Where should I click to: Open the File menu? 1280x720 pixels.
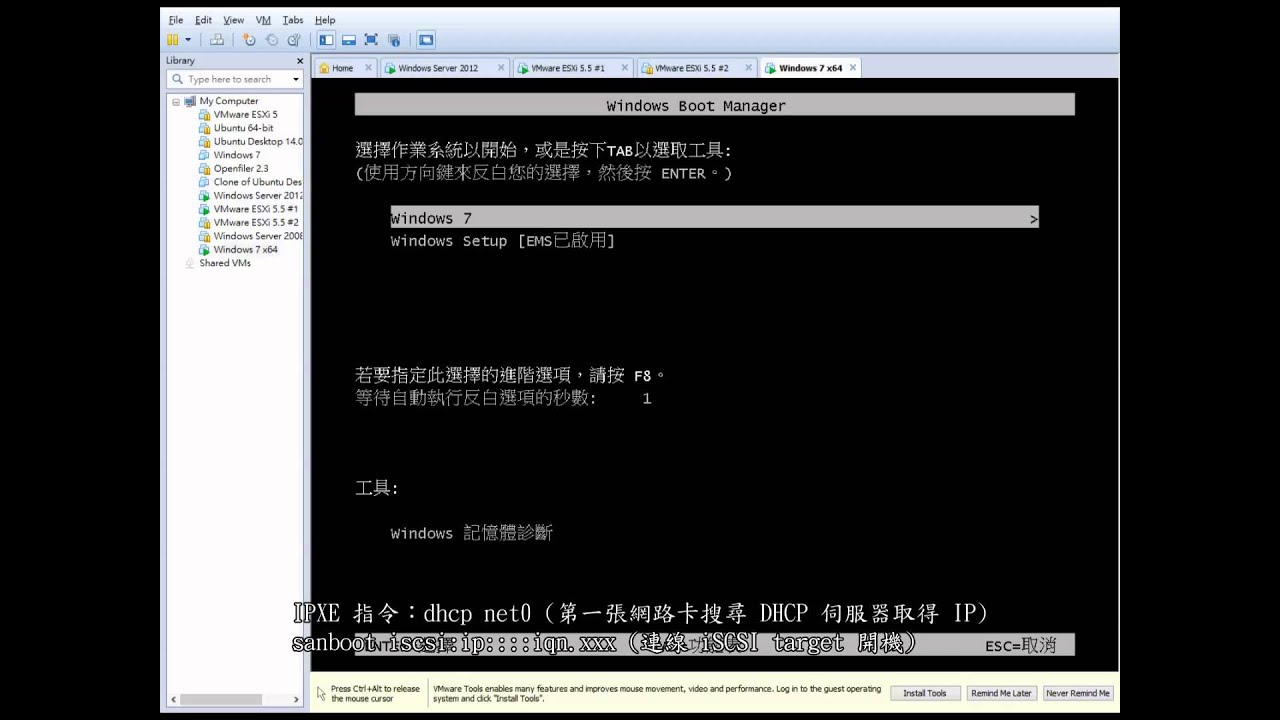[176, 20]
